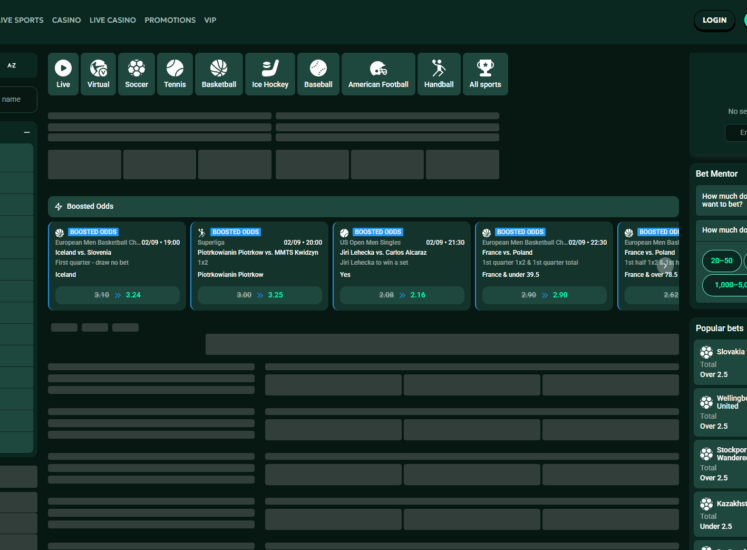Select 20–50 stake range in Bet Mentor

(x=721, y=261)
